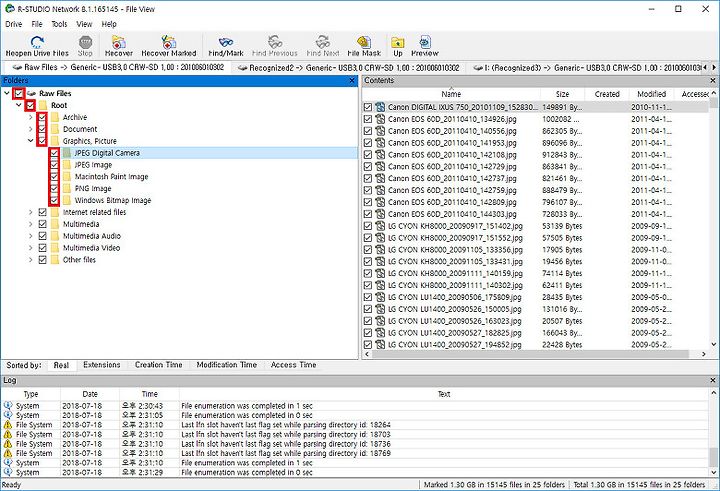
Task: Expand the Archive folder node
Action: 31,117
